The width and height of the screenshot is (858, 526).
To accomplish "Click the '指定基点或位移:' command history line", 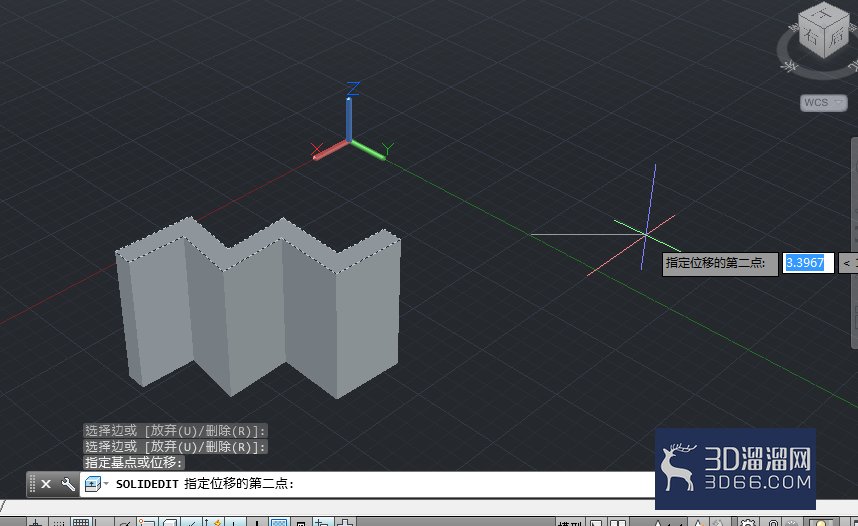I will tap(134, 463).
